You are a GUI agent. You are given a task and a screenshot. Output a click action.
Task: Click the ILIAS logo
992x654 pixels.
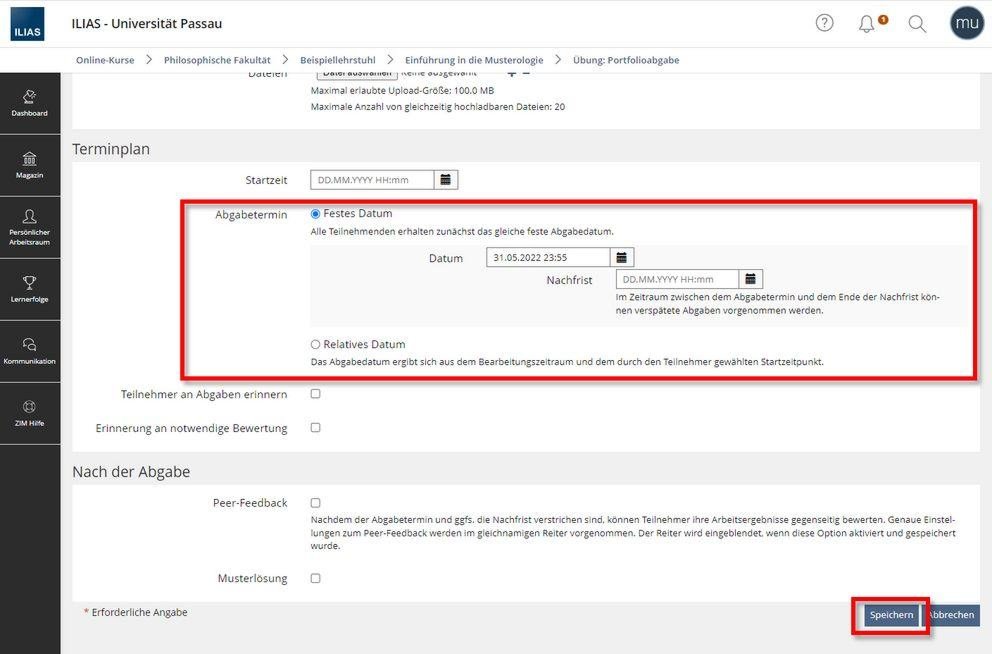(x=27, y=24)
